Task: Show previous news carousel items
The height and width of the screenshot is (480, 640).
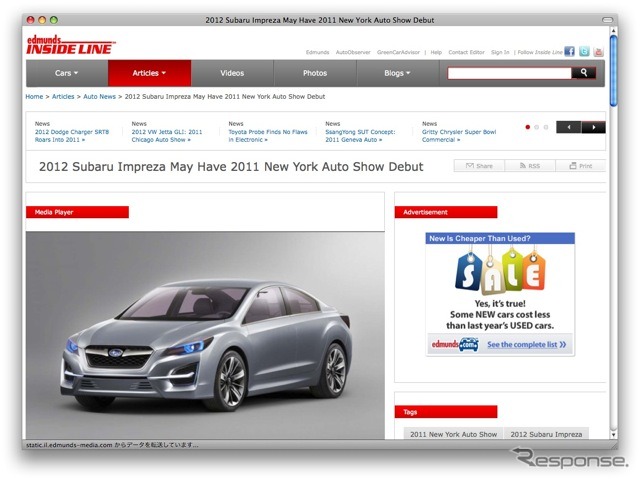Action: pyautogui.click(x=569, y=127)
